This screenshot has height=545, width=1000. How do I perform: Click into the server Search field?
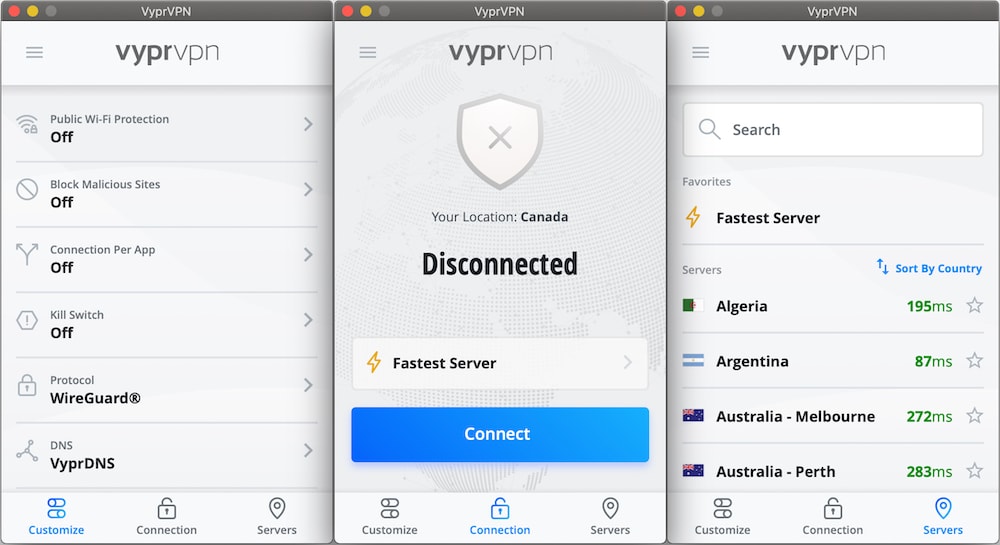pyautogui.click(x=833, y=129)
